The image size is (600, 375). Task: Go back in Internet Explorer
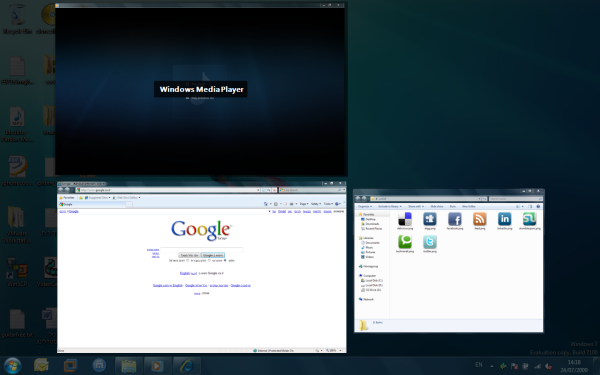click(x=61, y=190)
